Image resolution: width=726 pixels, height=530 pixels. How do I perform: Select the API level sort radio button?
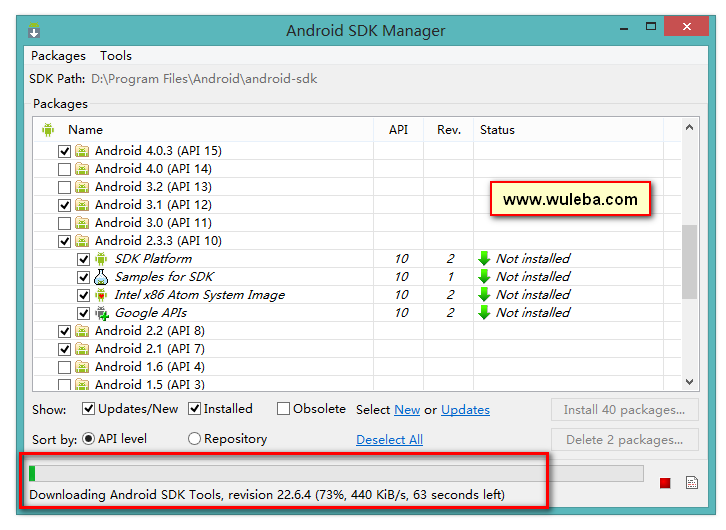(x=88, y=438)
